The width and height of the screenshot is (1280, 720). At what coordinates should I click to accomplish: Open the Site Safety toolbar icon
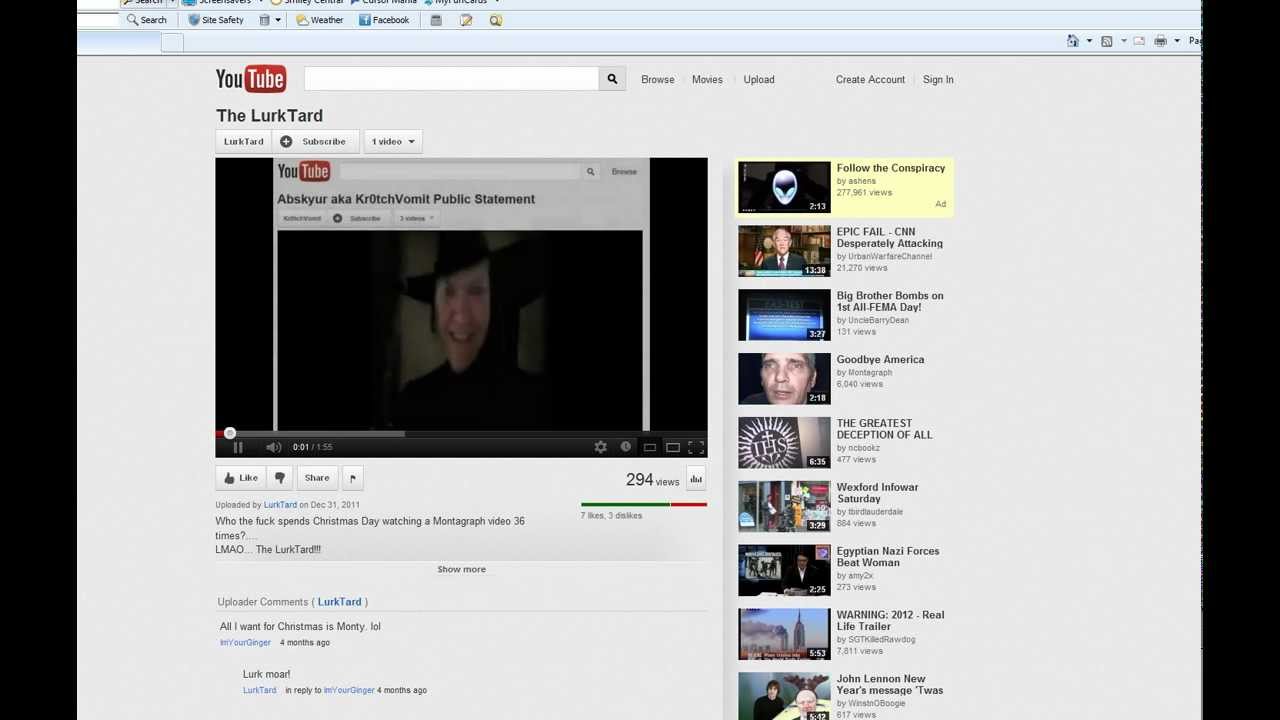pos(215,20)
